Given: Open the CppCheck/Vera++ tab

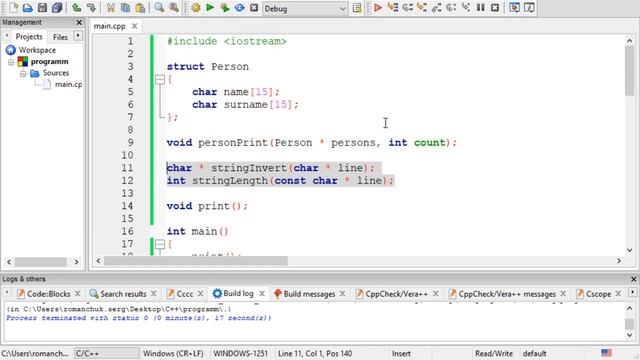Looking at the screenshot, I should pos(396,294).
